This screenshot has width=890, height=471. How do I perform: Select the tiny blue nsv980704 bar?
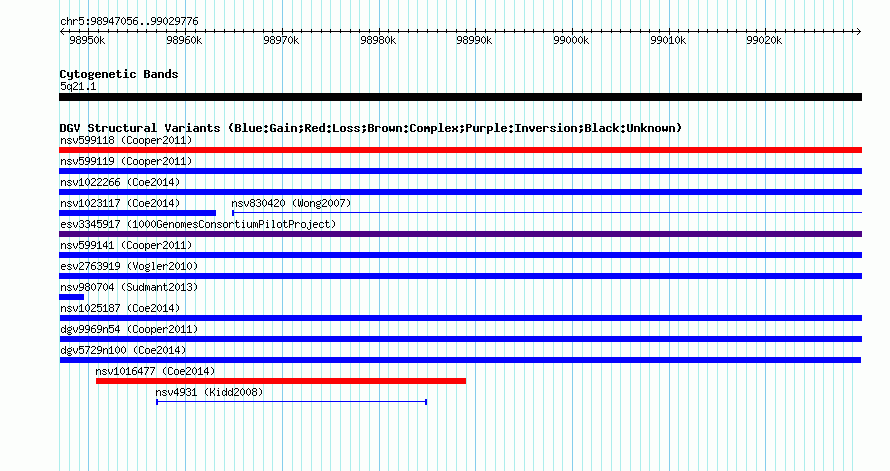(x=72, y=297)
